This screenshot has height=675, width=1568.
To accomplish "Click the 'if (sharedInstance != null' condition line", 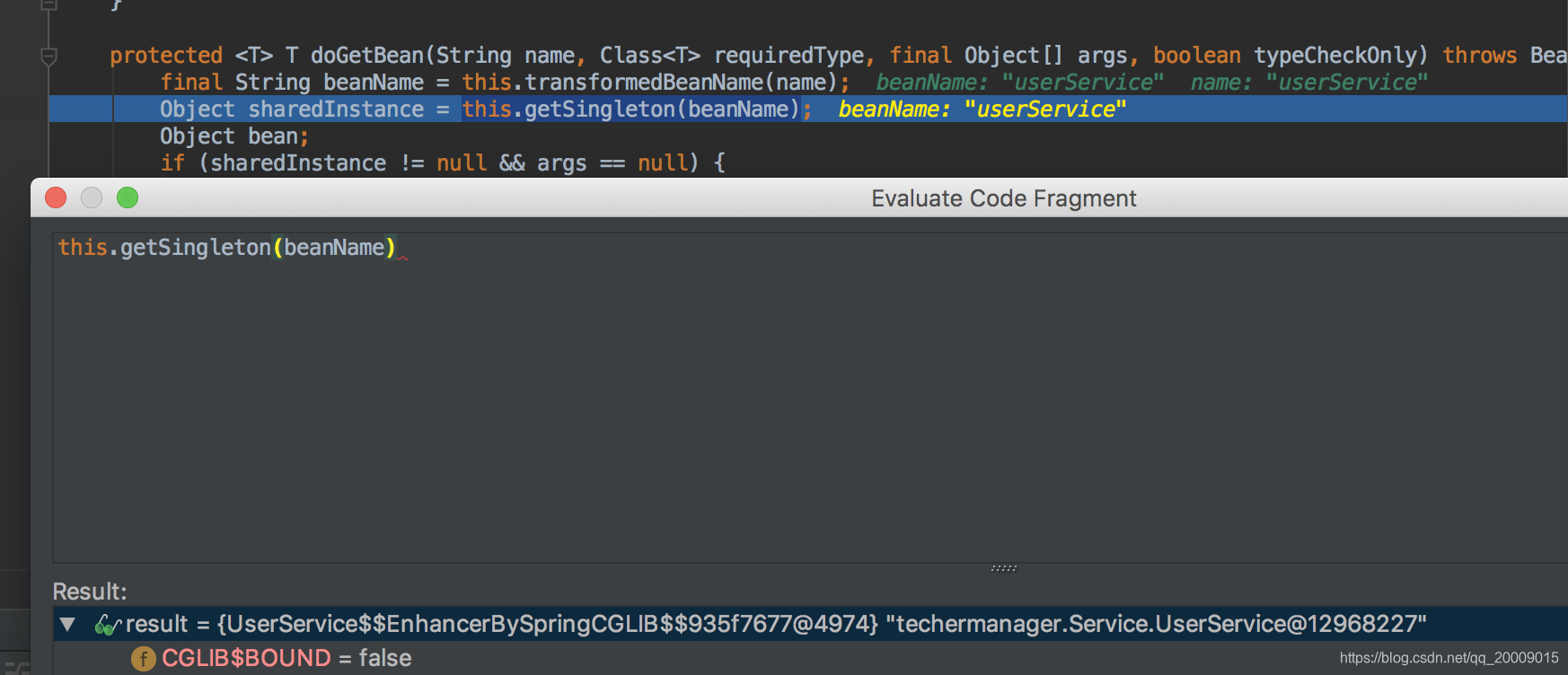I will click(x=442, y=163).
